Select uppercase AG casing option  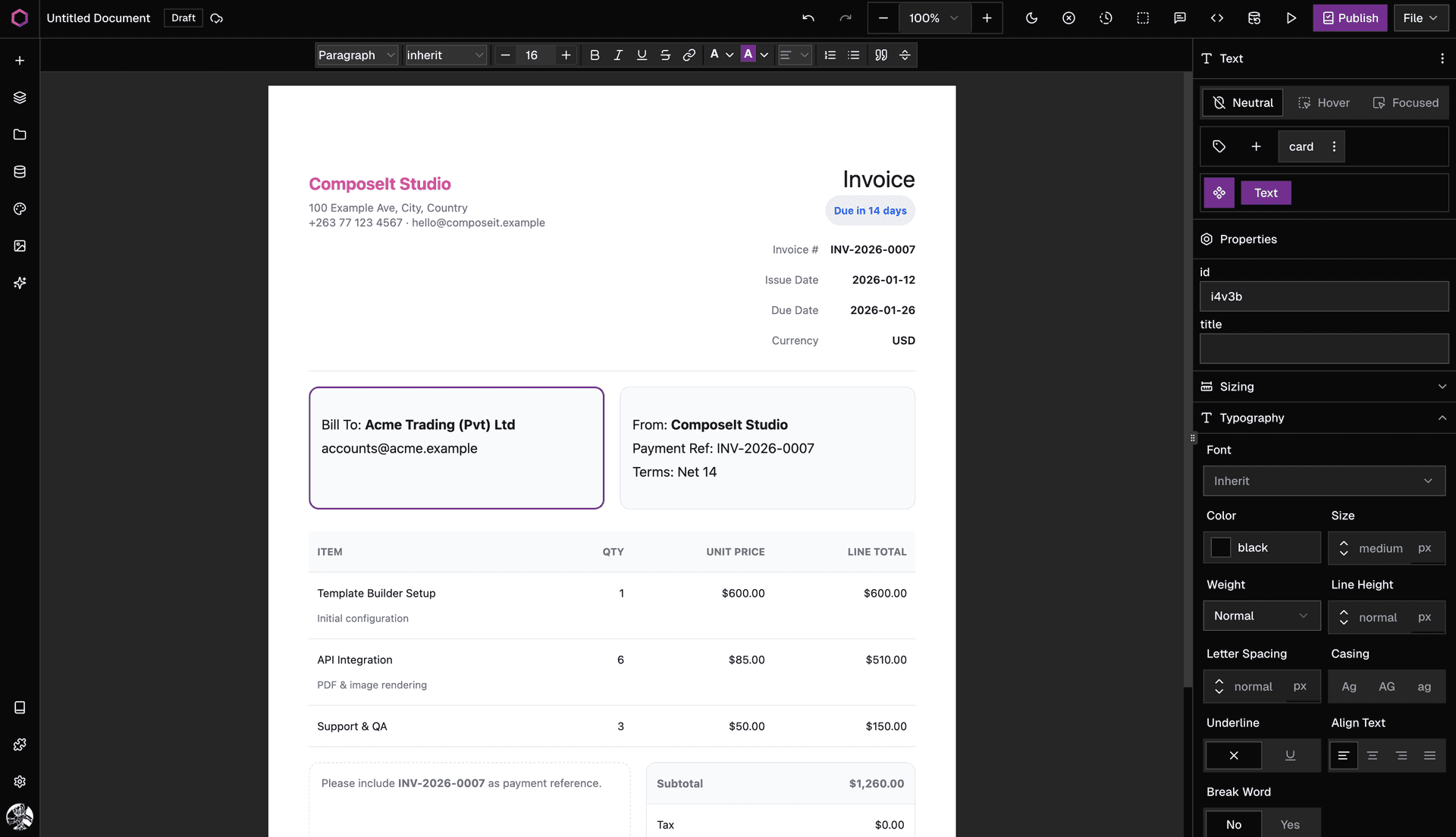coord(1387,686)
